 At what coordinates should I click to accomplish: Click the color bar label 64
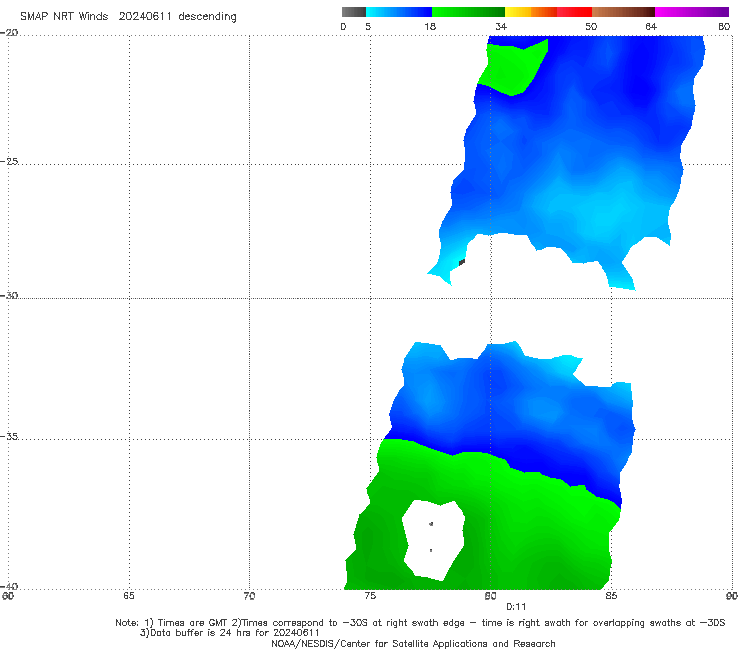651,26
